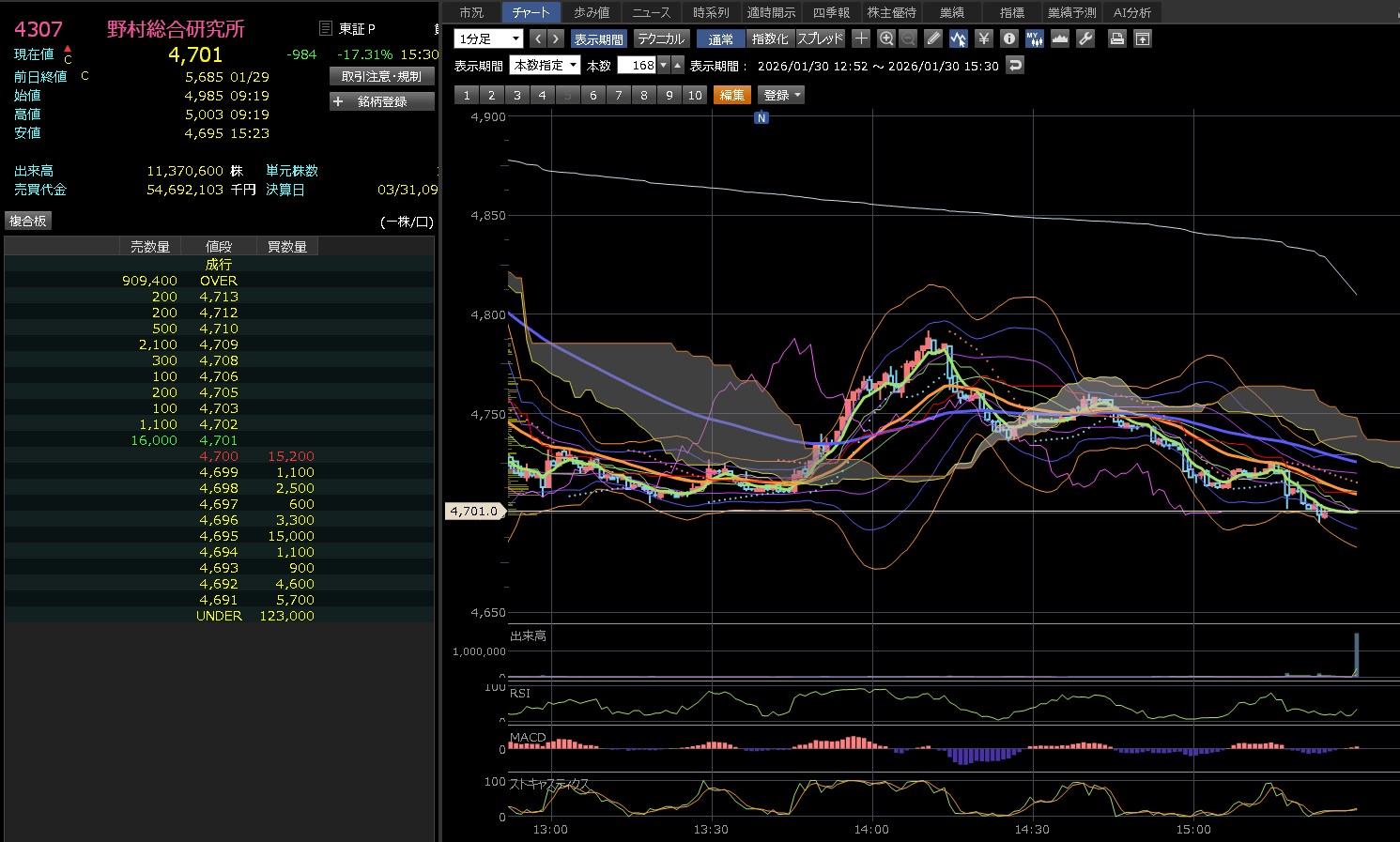Open the 登録 dropdown menu
The image size is (1400, 842).
point(781,95)
